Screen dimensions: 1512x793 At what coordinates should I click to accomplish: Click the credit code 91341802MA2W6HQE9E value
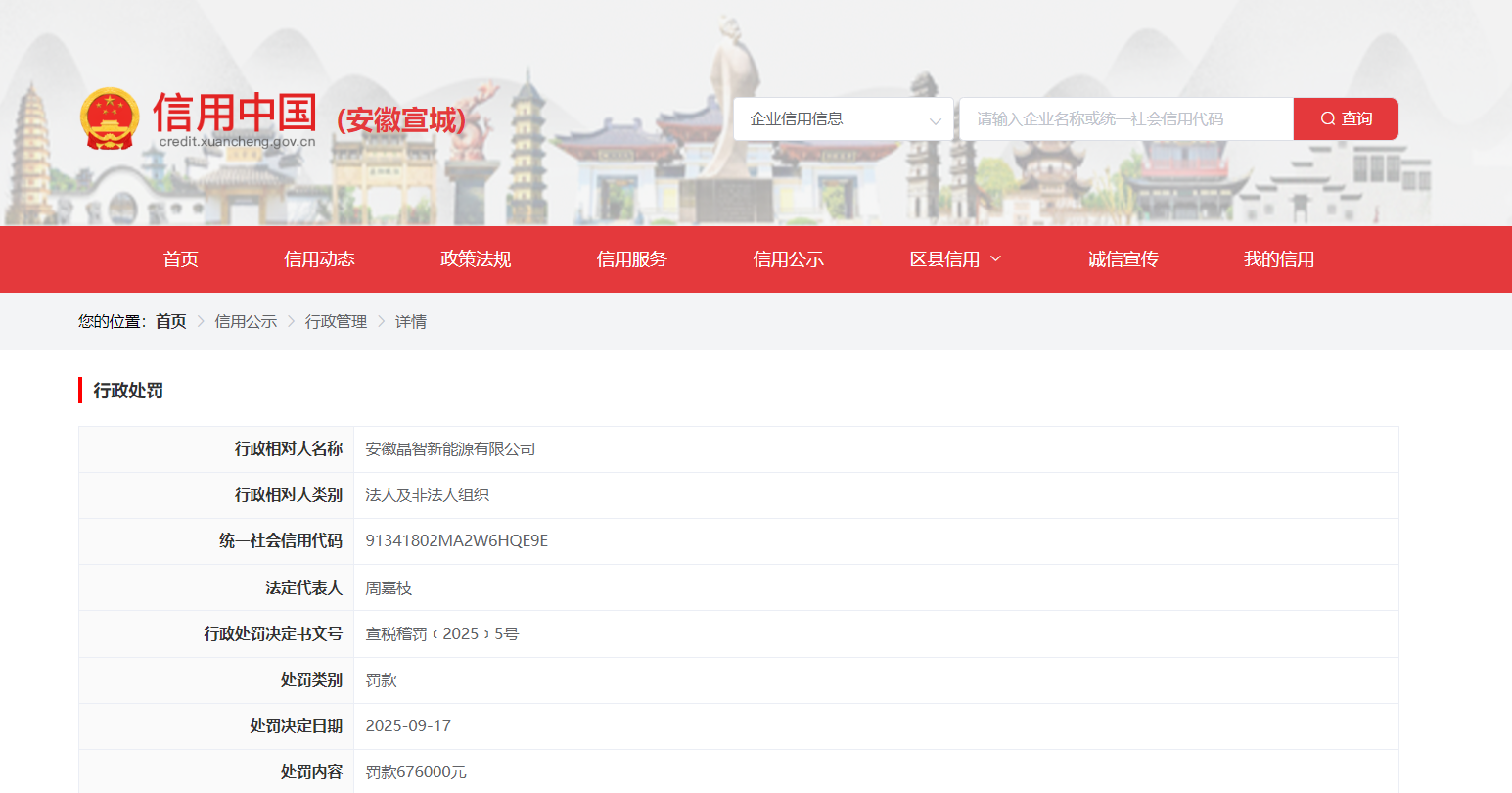(x=456, y=541)
